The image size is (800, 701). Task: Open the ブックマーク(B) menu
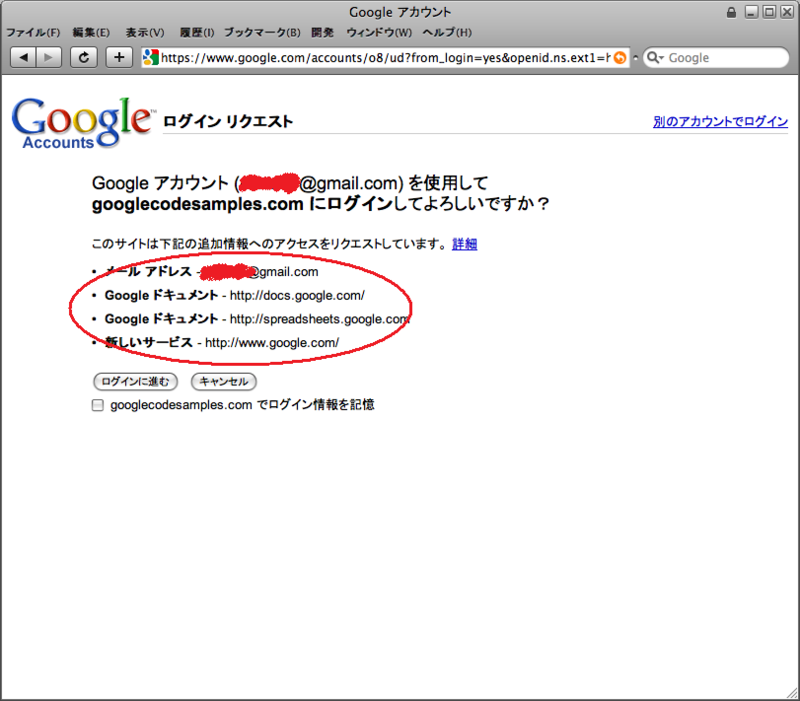tap(262, 33)
